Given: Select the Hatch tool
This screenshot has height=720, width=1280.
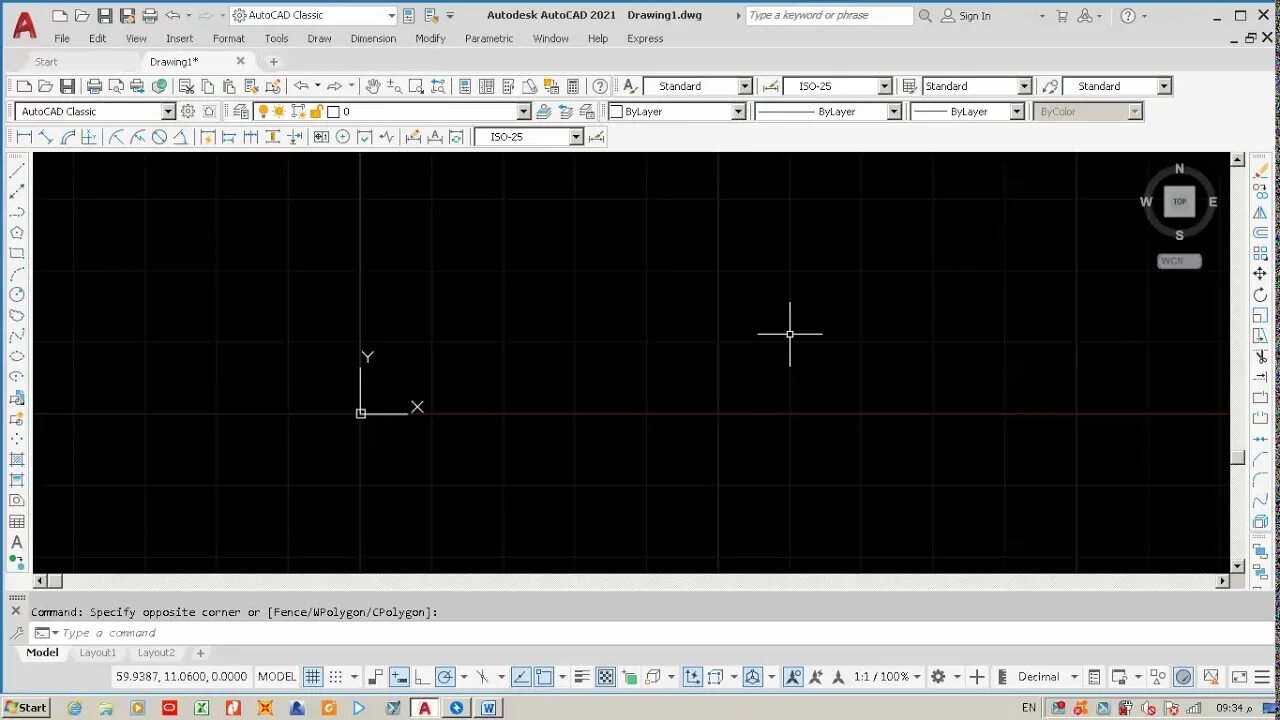Looking at the screenshot, I should pyautogui.click(x=17, y=459).
